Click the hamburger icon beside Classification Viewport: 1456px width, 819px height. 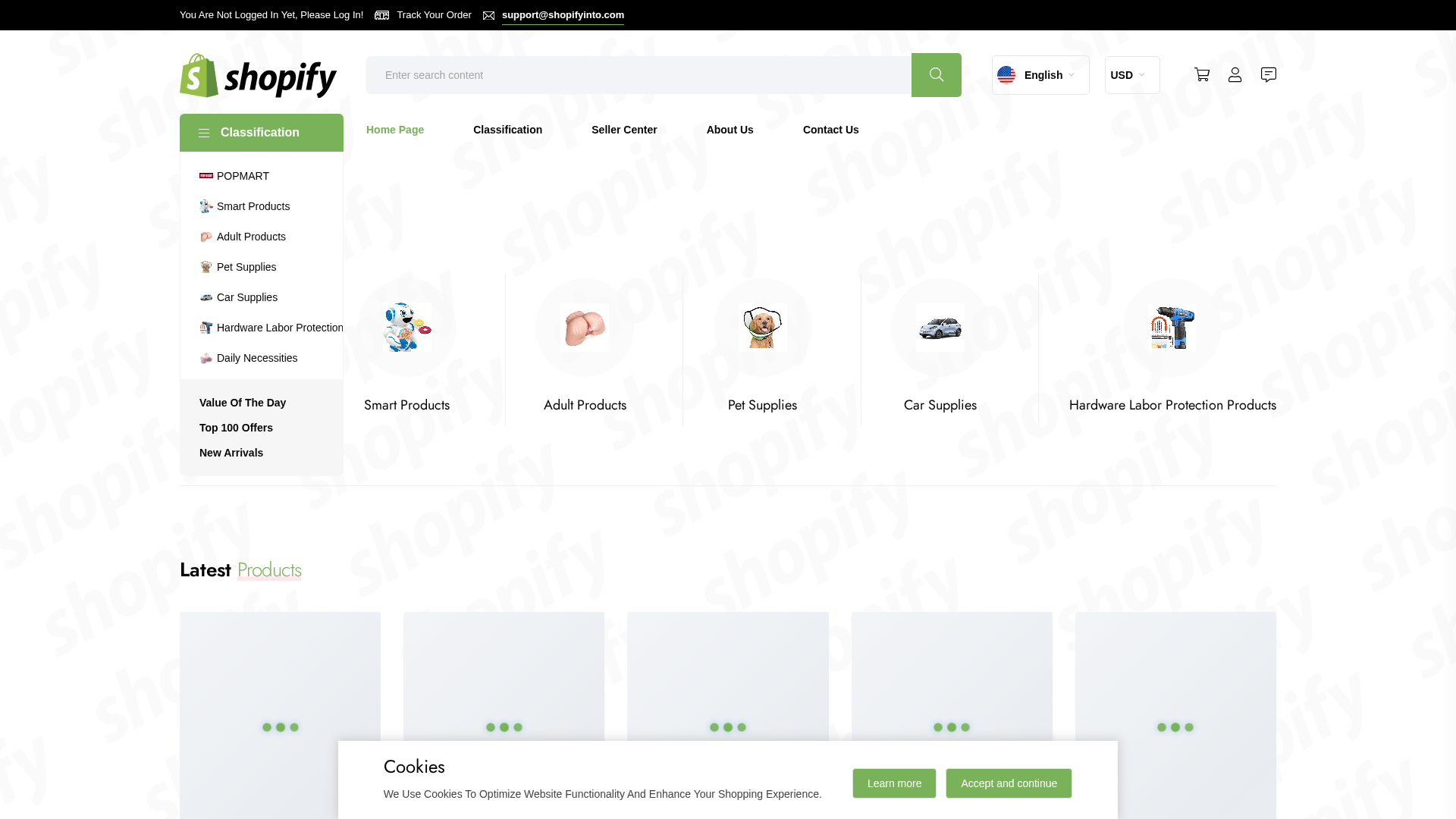click(204, 133)
